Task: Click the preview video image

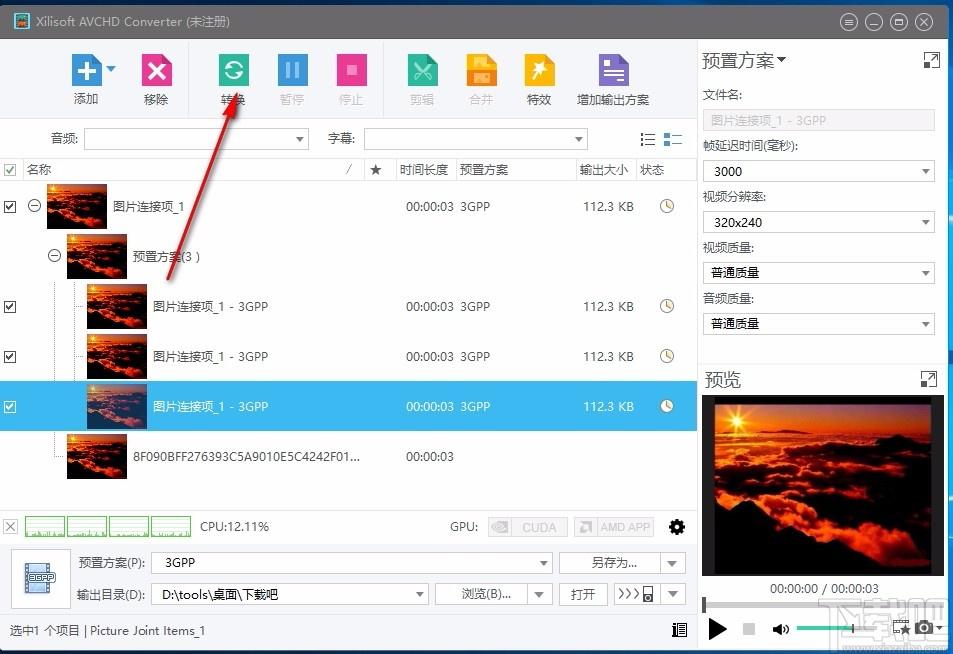Action: click(x=822, y=485)
